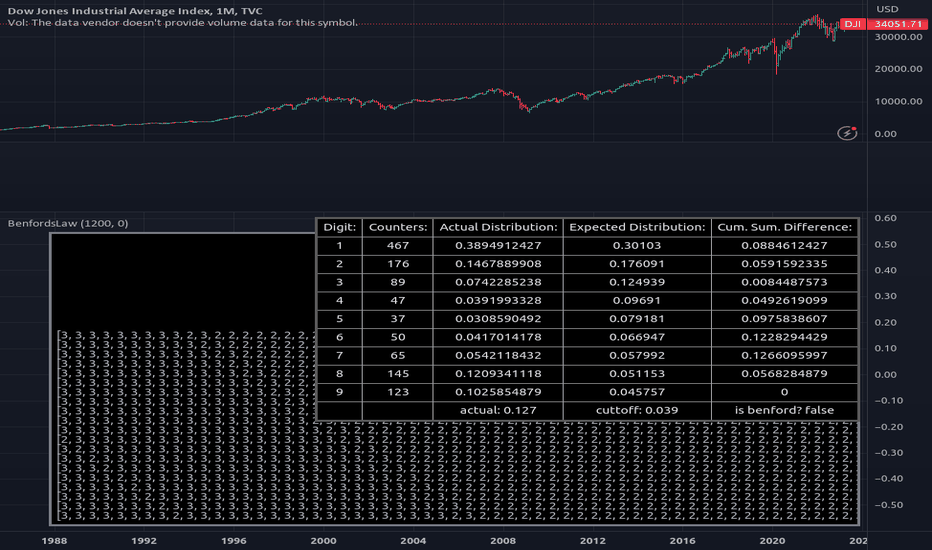Click counter value 65 for digit 7
Screen dimensions: 932x550
pyautogui.click(x=398, y=356)
